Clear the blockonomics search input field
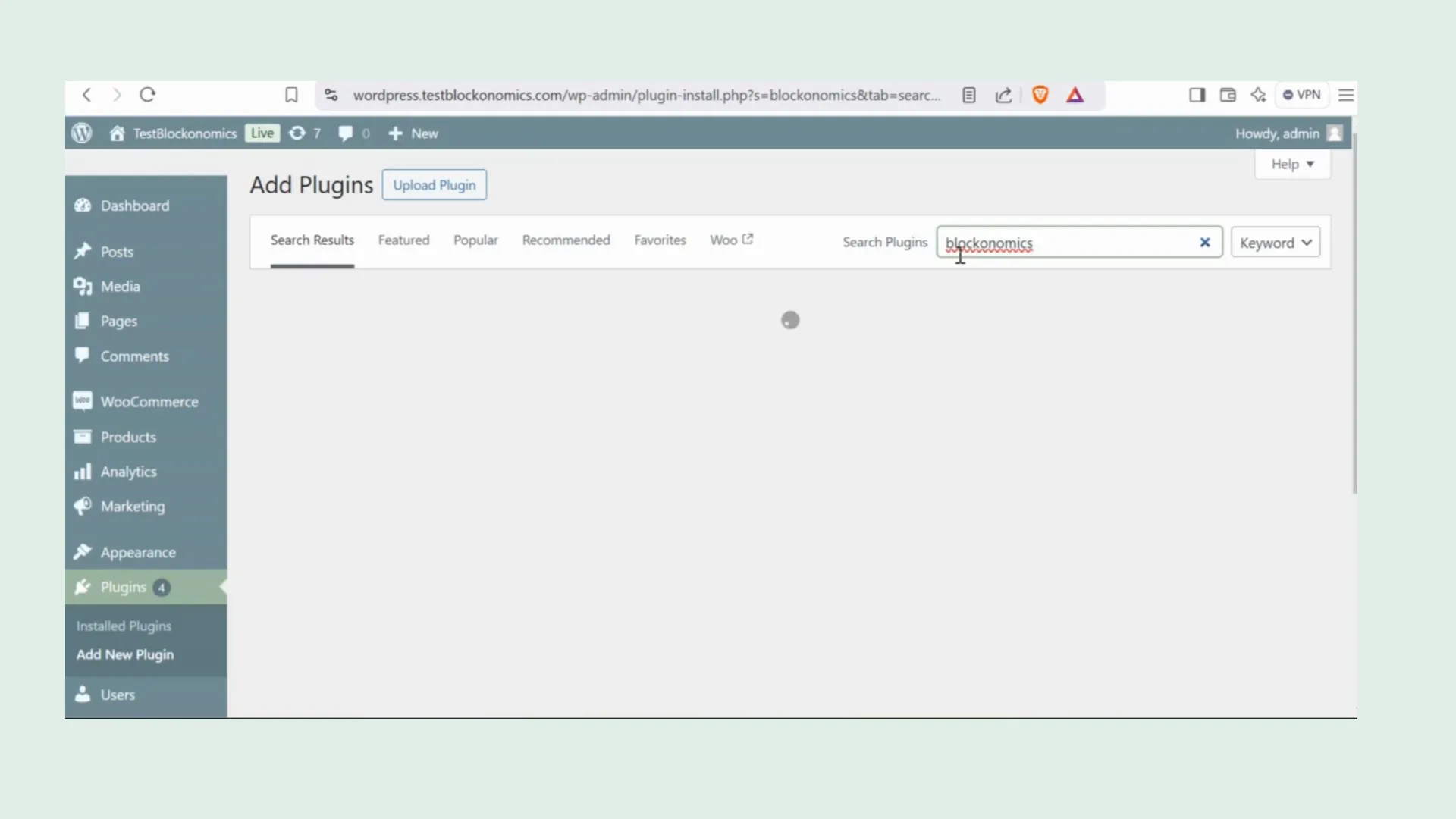The image size is (1456, 819). pos(1204,242)
